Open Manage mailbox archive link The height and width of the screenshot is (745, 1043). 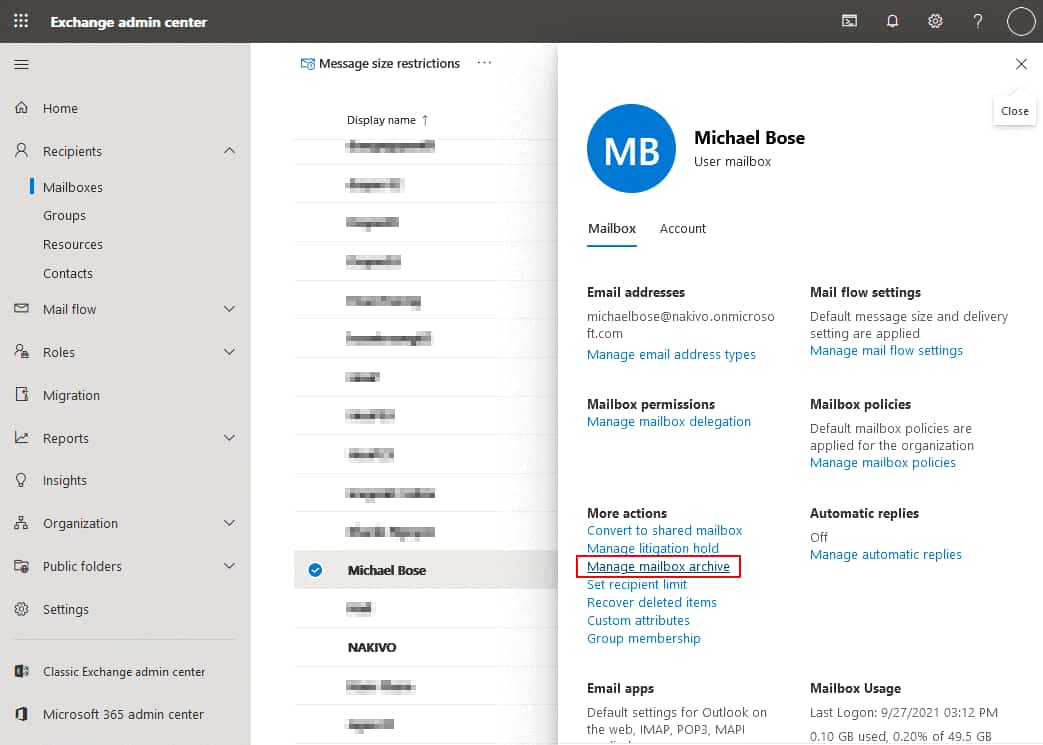[658, 566]
